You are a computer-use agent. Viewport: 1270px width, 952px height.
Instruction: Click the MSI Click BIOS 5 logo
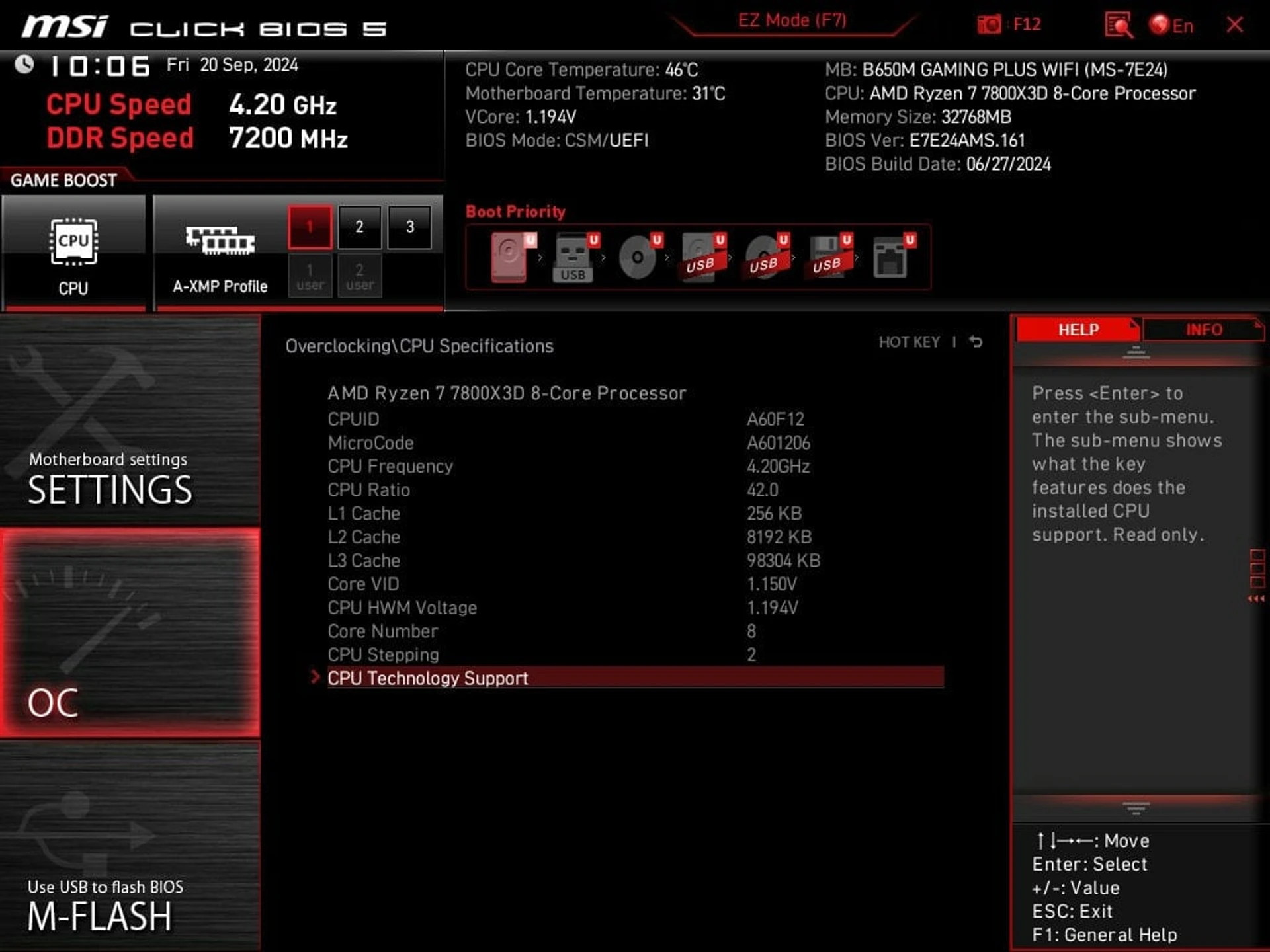204,28
